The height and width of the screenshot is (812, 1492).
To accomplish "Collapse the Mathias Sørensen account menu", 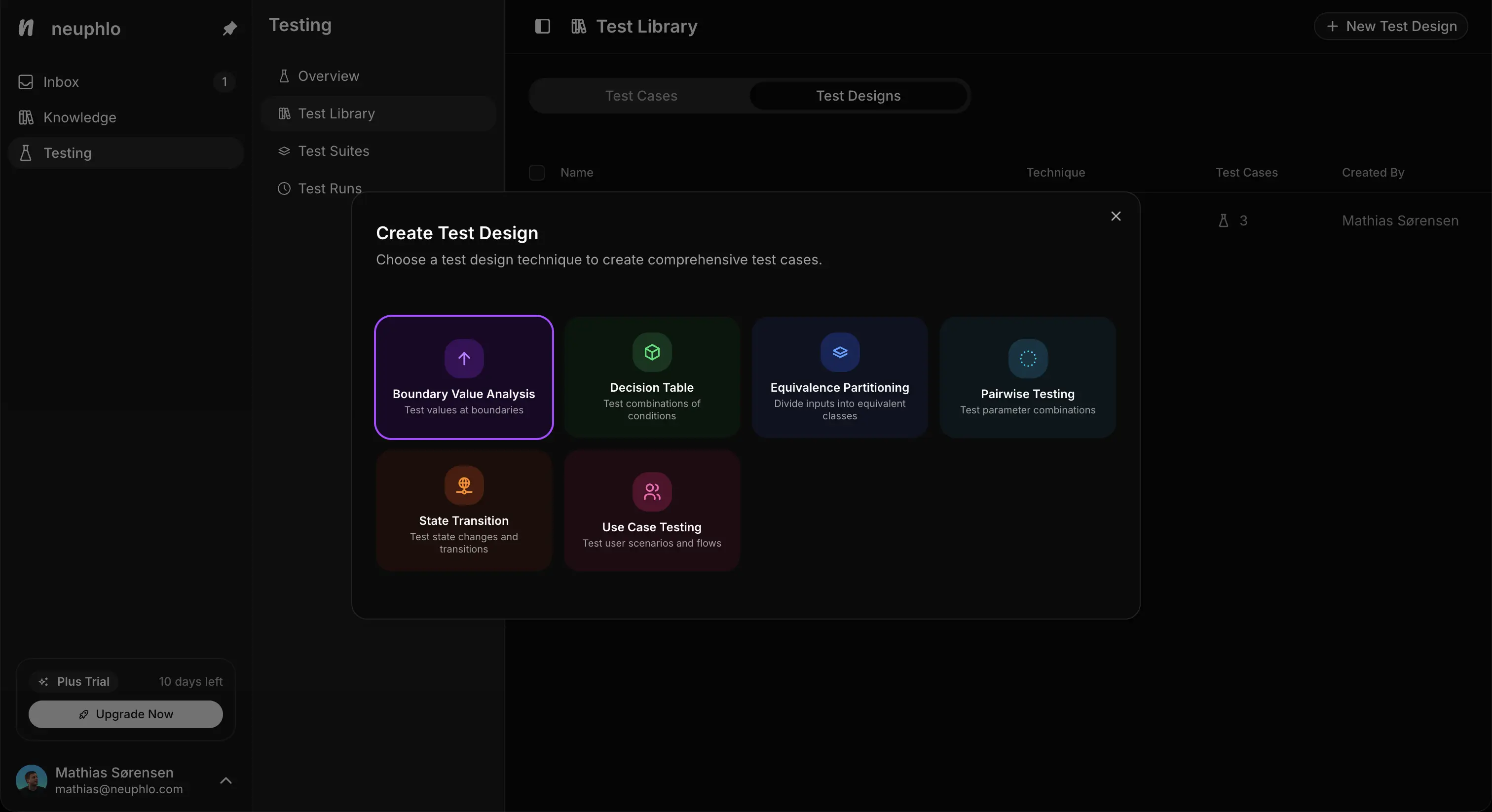I will pyautogui.click(x=226, y=780).
